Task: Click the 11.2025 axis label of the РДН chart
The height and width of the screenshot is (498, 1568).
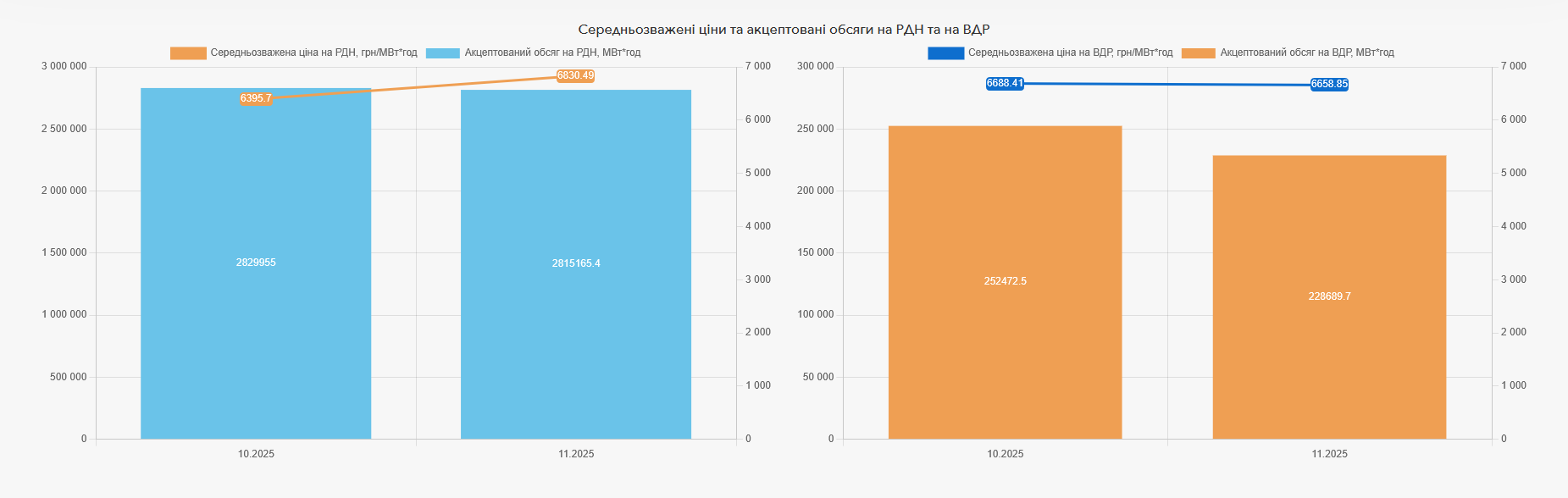Action: click(x=576, y=454)
